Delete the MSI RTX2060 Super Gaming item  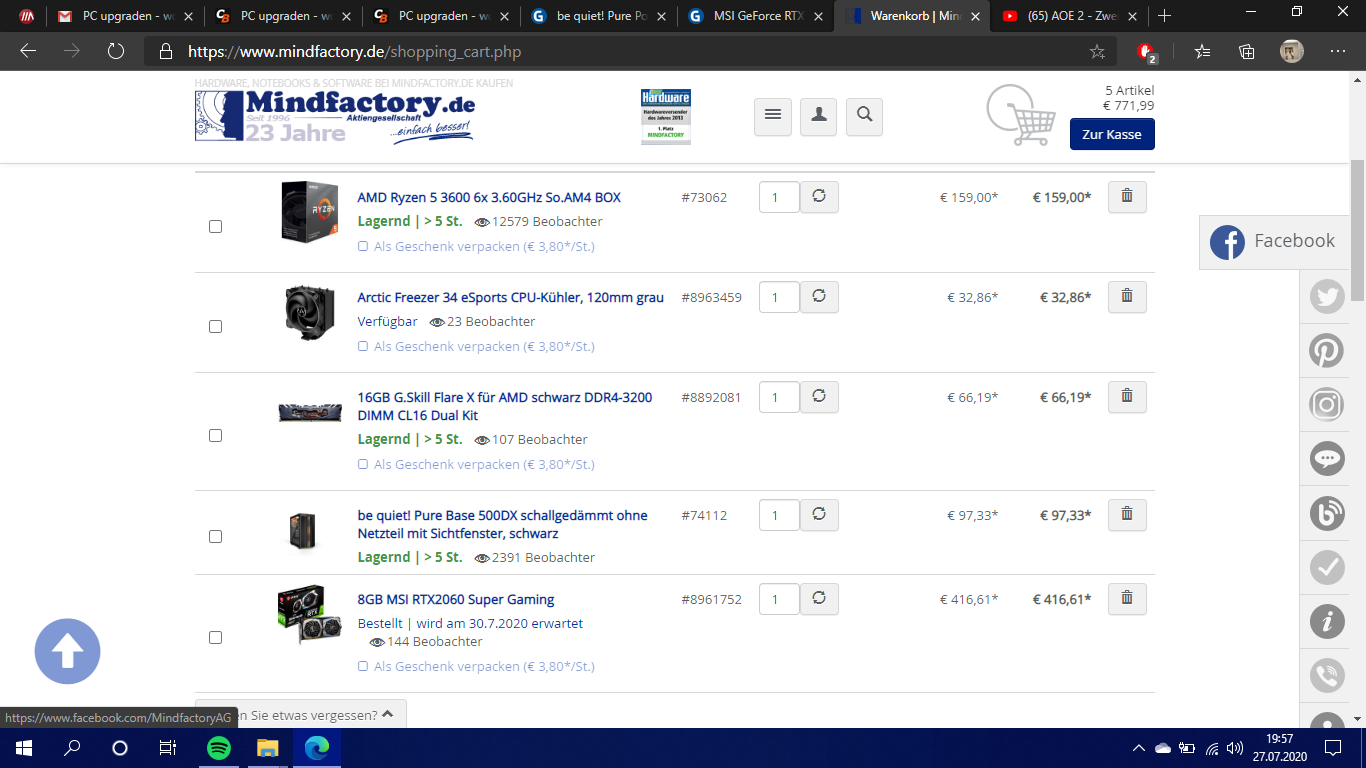[1127, 599]
